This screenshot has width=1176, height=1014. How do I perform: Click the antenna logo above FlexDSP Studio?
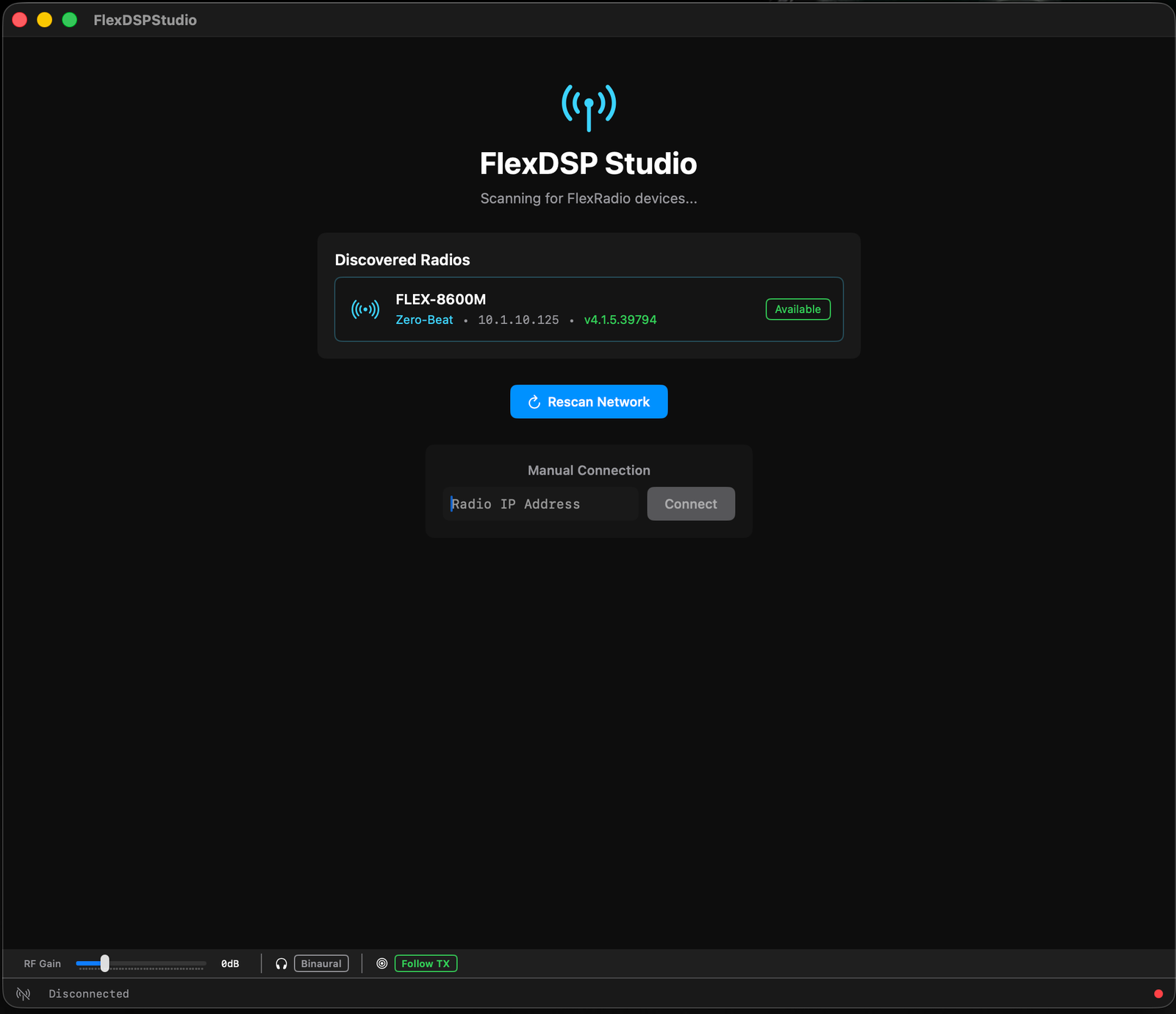pyautogui.click(x=589, y=107)
